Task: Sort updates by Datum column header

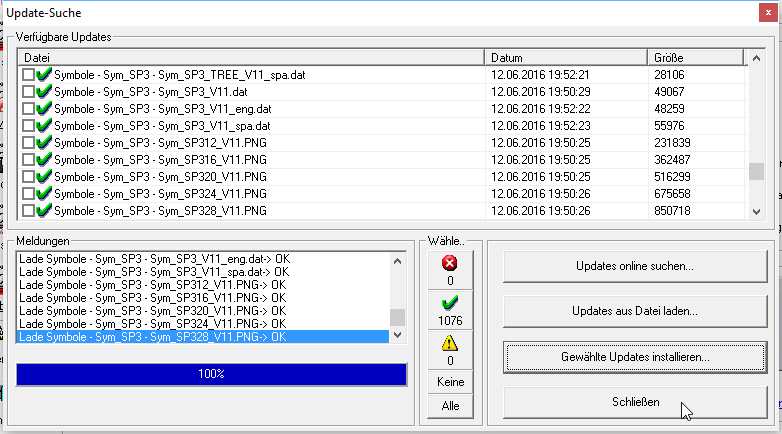Action: pos(566,58)
